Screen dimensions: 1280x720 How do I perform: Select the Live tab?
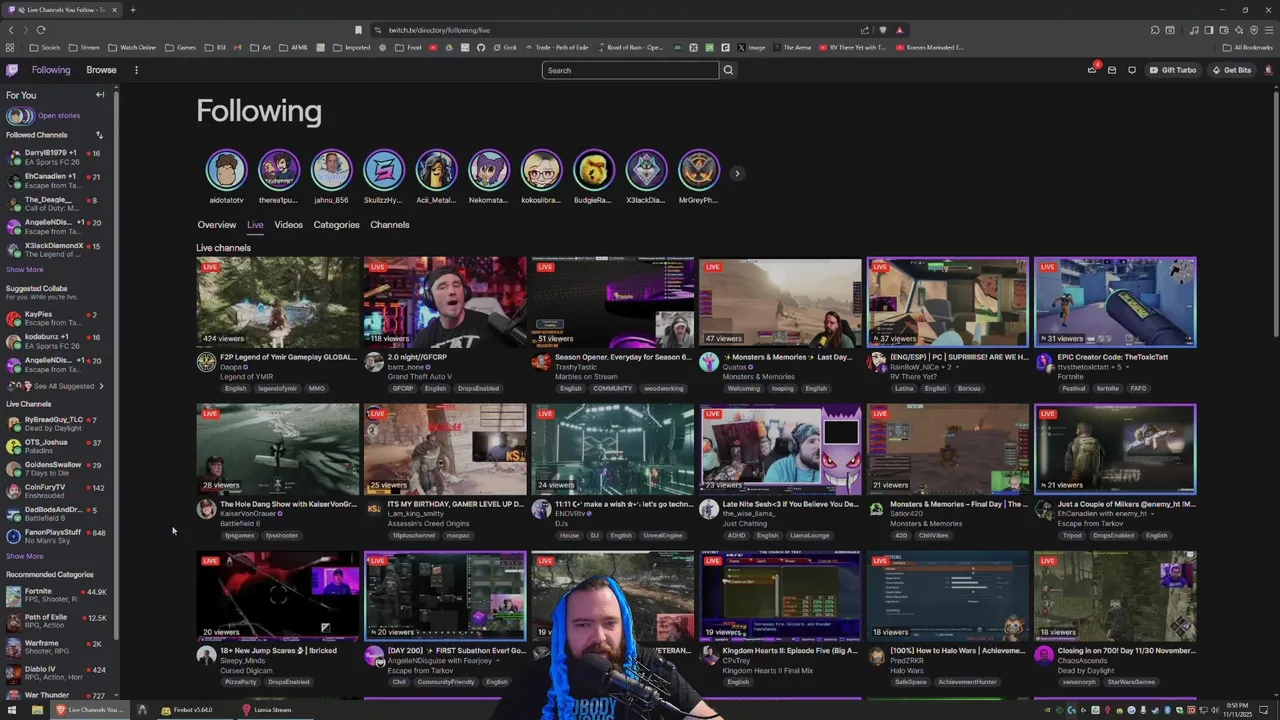pos(255,225)
